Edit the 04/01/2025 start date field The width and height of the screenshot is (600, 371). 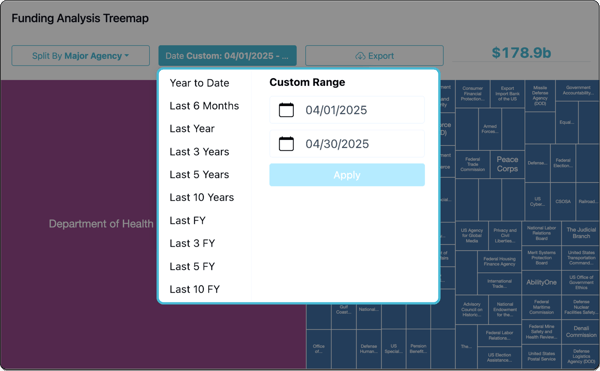tap(347, 110)
